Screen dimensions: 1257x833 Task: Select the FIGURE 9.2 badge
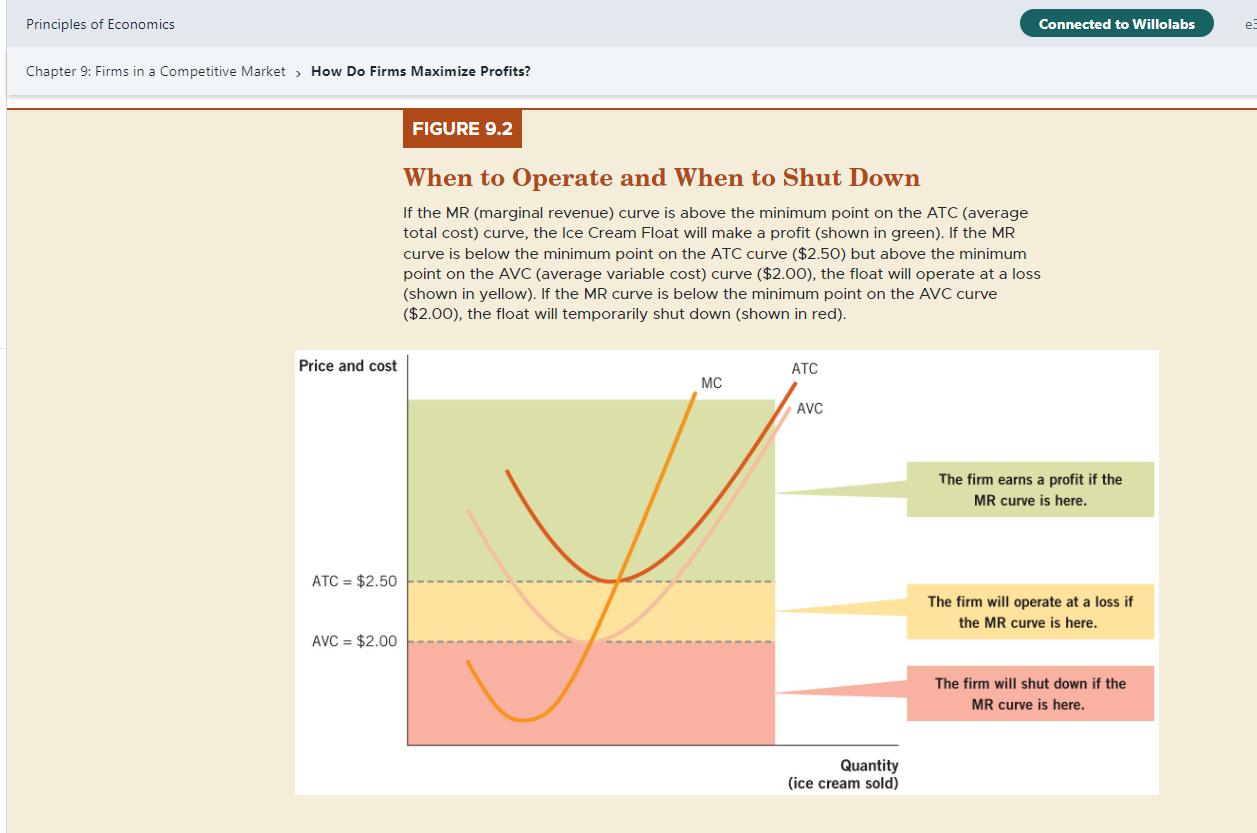pos(462,128)
